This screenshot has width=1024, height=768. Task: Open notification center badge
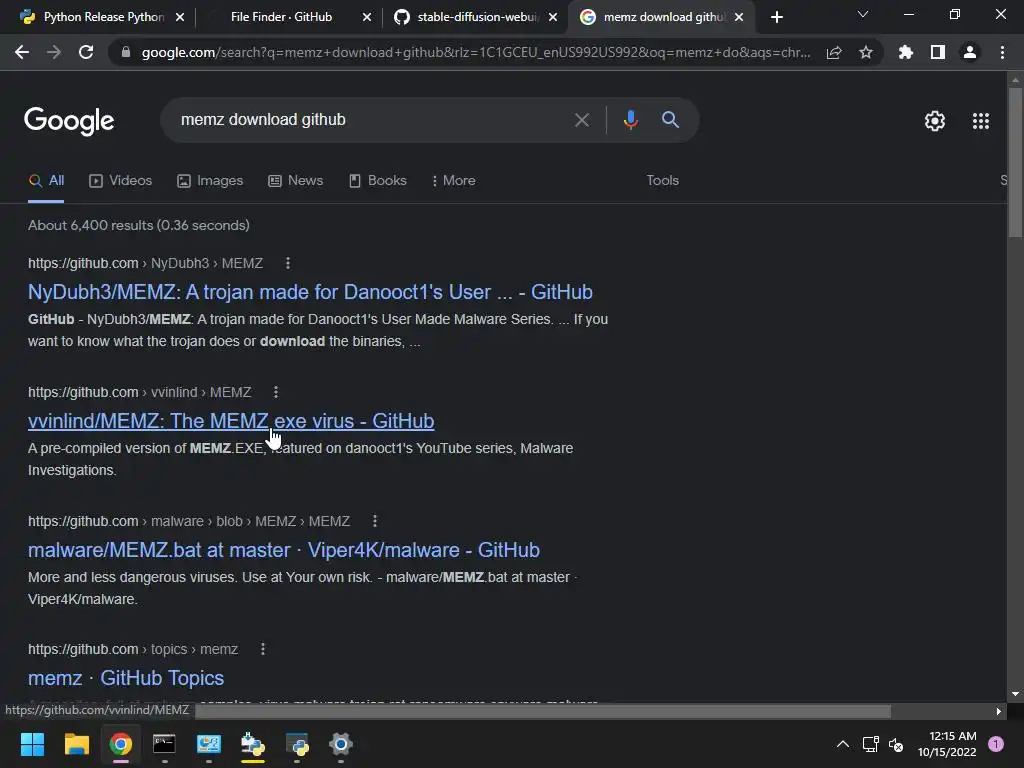996,744
